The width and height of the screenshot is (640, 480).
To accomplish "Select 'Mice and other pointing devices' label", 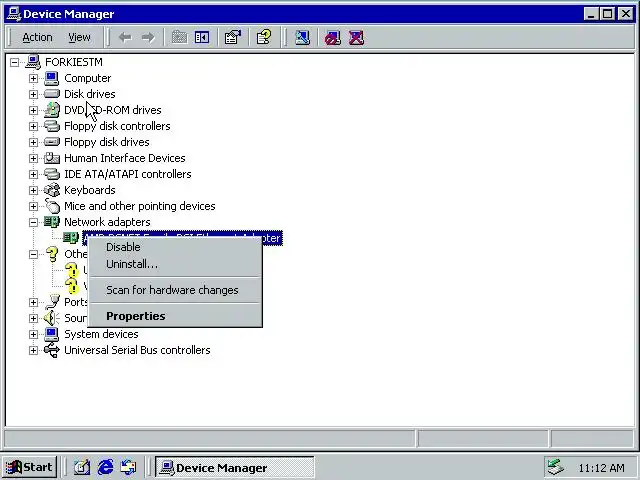I will pos(140,206).
